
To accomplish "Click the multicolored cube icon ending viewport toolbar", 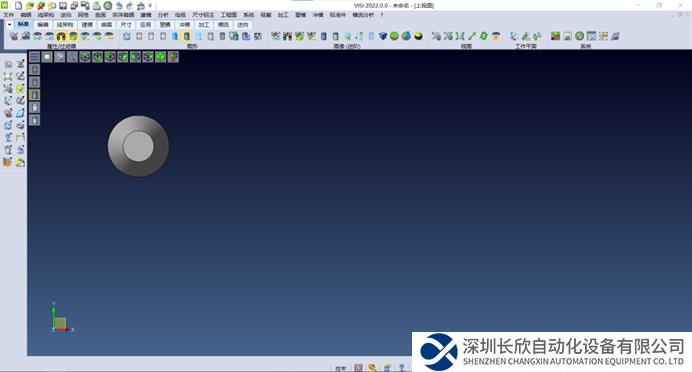I will tap(173, 57).
